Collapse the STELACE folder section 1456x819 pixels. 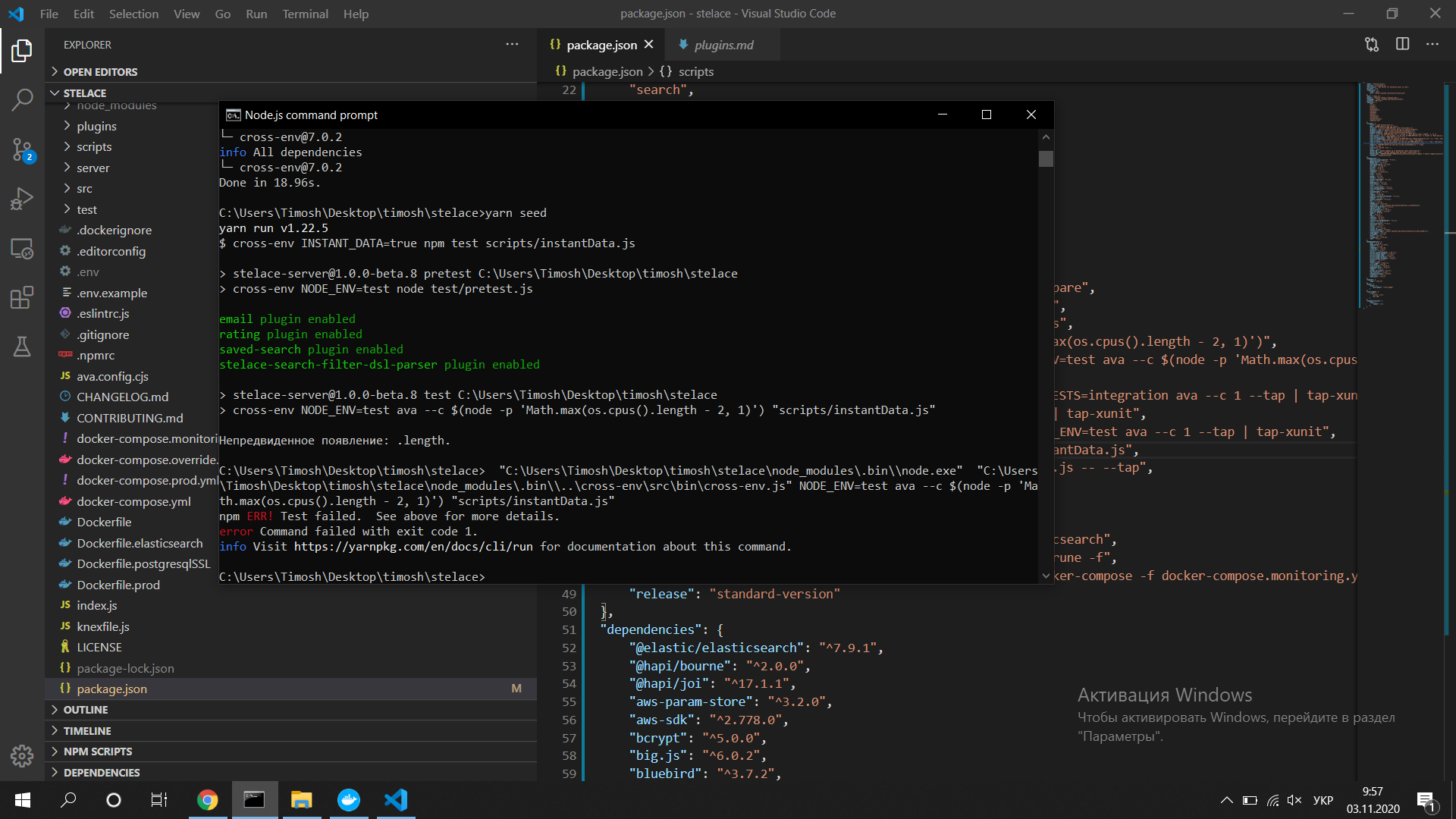pyautogui.click(x=84, y=93)
